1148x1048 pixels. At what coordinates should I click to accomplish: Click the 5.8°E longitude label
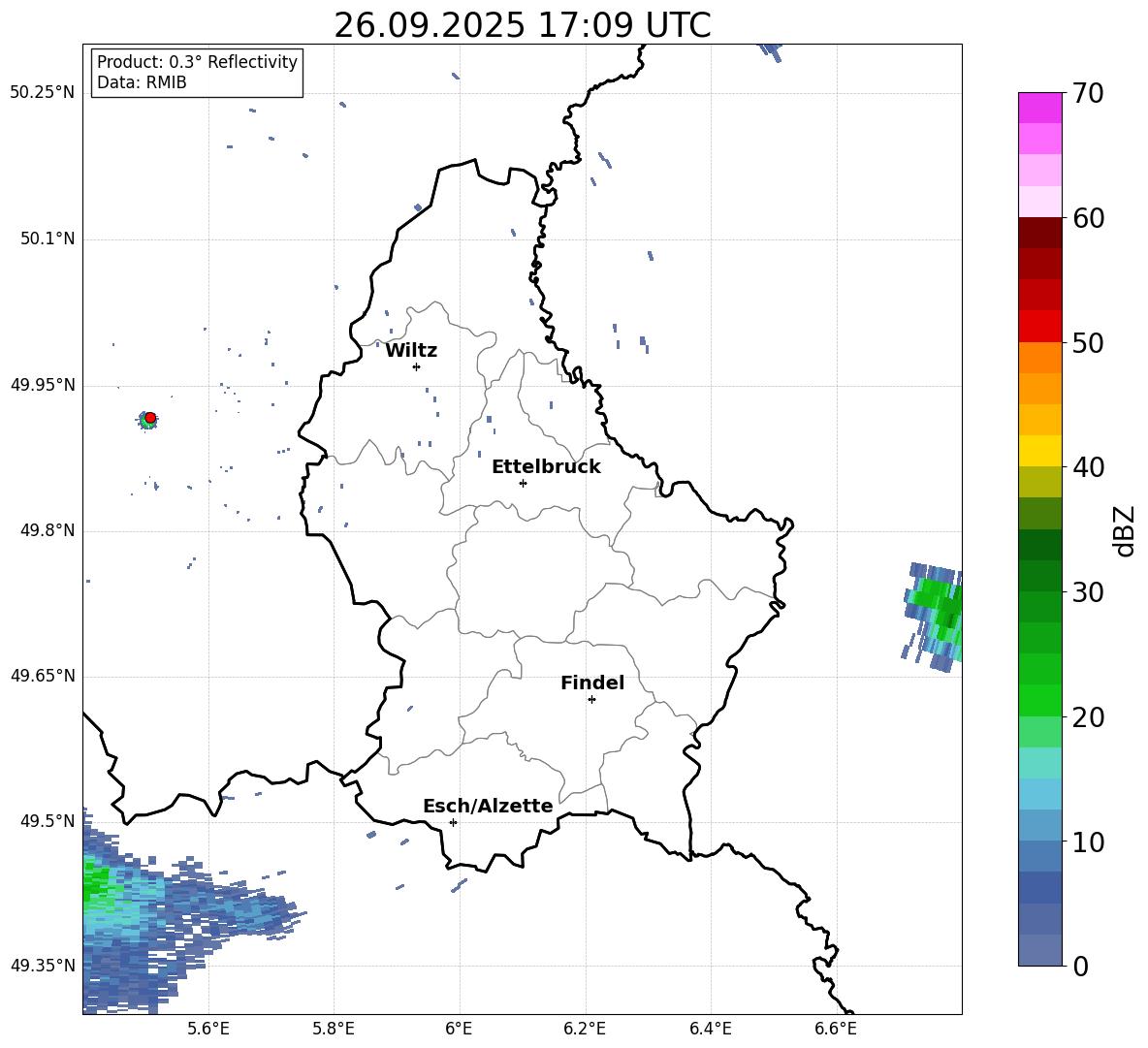coord(334,1029)
